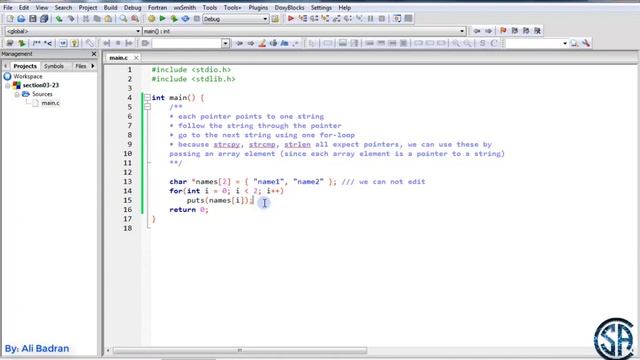Switch to the Files tab
This screenshot has width=640, height=360.
81,66
